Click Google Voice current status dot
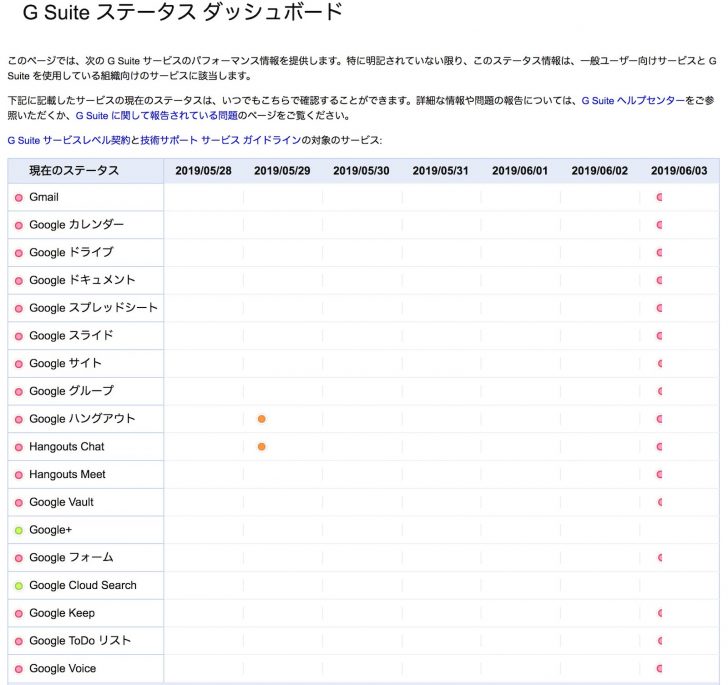This screenshot has height=685, width=728. point(19,669)
